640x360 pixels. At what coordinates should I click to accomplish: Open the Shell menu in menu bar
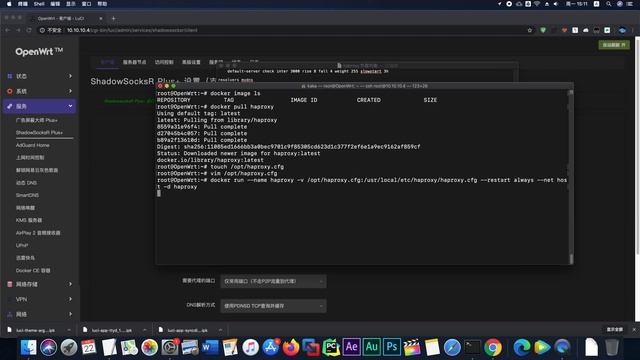pos(39,4)
